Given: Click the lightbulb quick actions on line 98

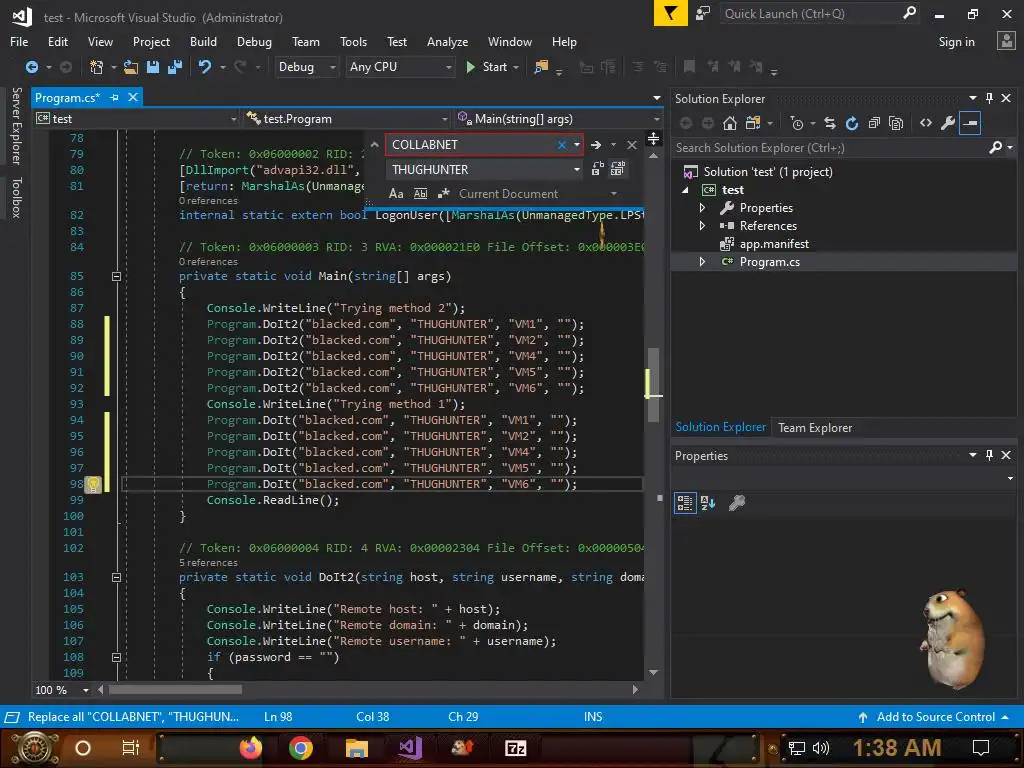Looking at the screenshot, I should coord(93,485).
